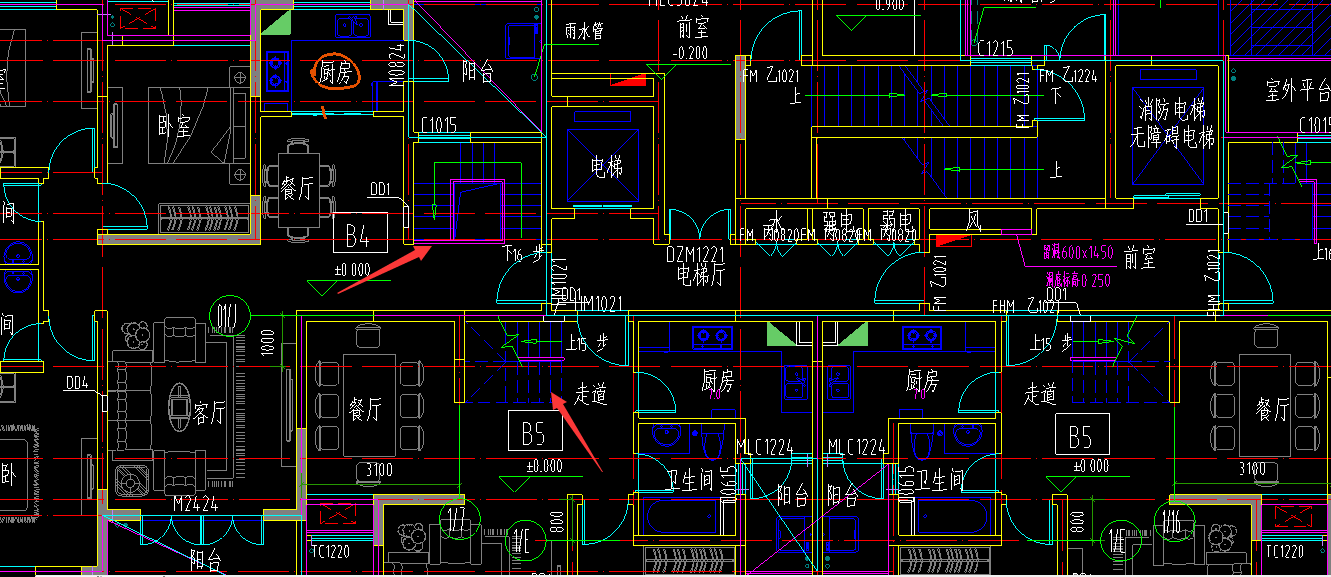The image size is (1331, 577).
Task: Select the oval coffee table in the 客厅
Action: [x=178, y=409]
